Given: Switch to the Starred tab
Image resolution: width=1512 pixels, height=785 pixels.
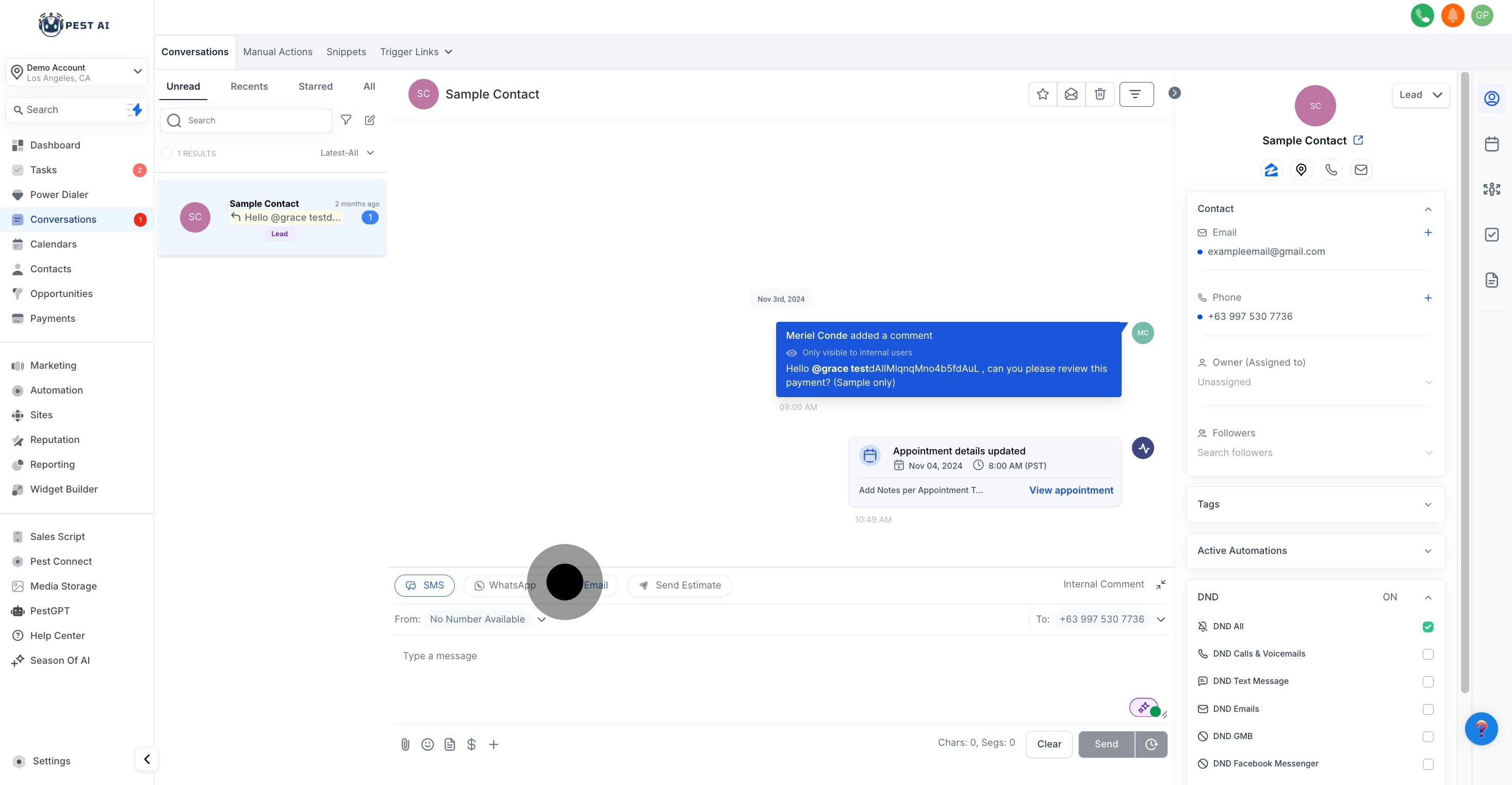Looking at the screenshot, I should pos(315,86).
